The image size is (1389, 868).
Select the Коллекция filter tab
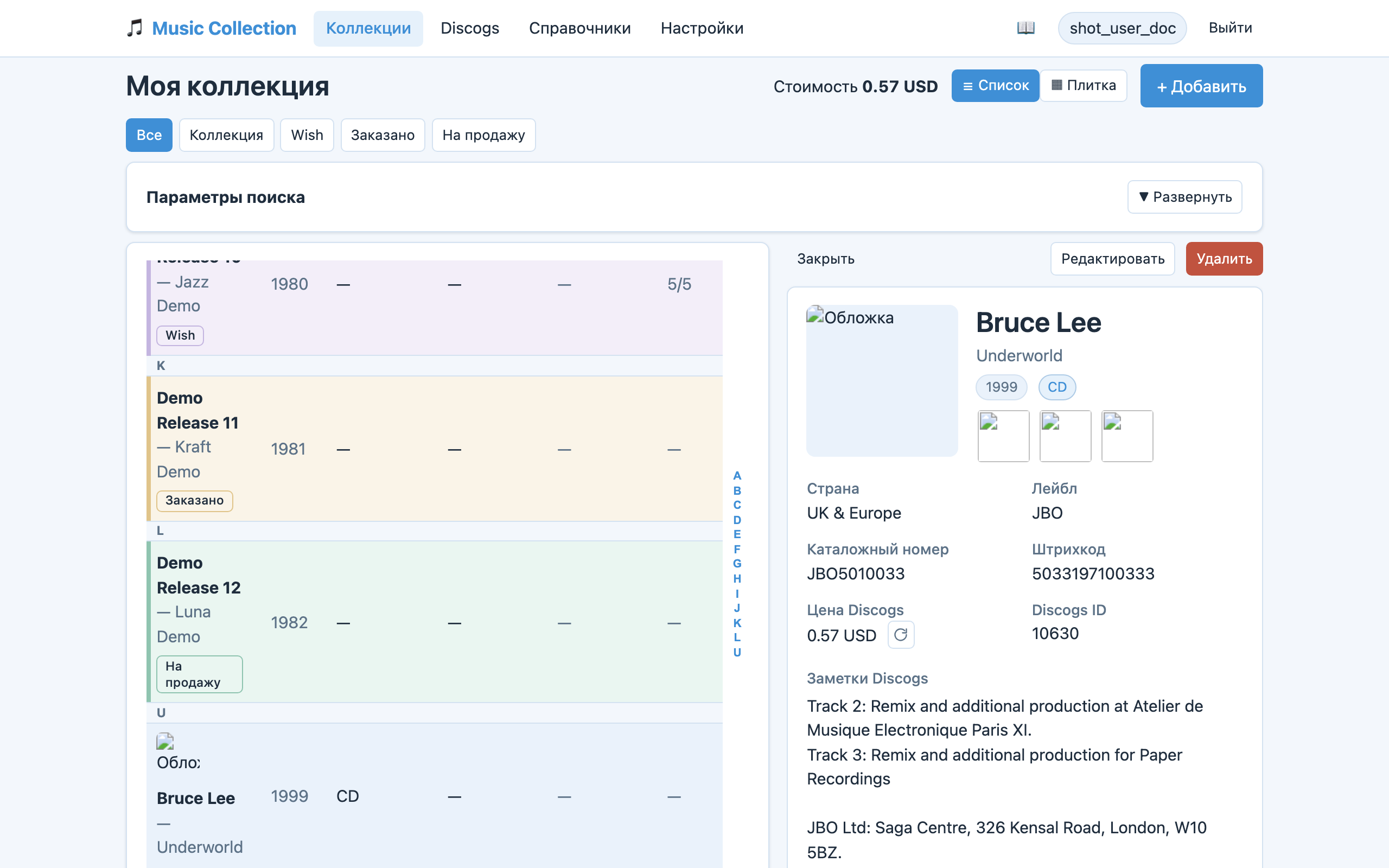pyautogui.click(x=226, y=135)
